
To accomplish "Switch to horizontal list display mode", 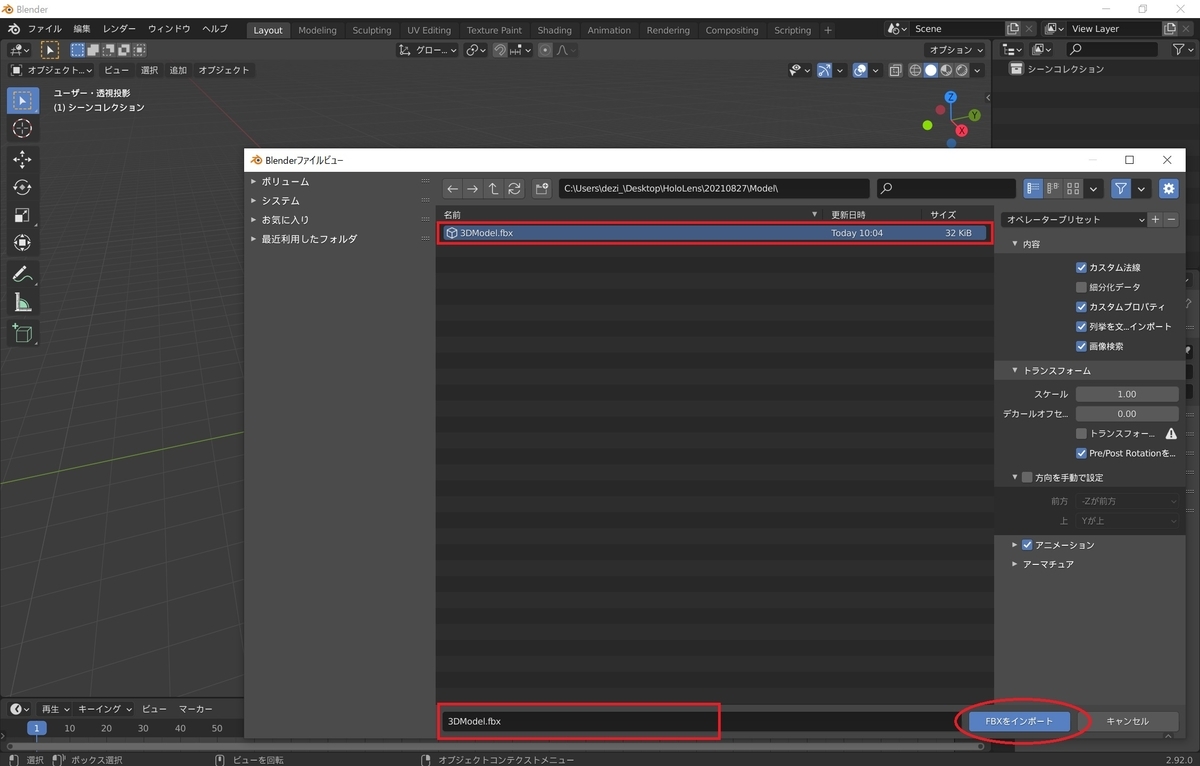I will [x=1053, y=188].
